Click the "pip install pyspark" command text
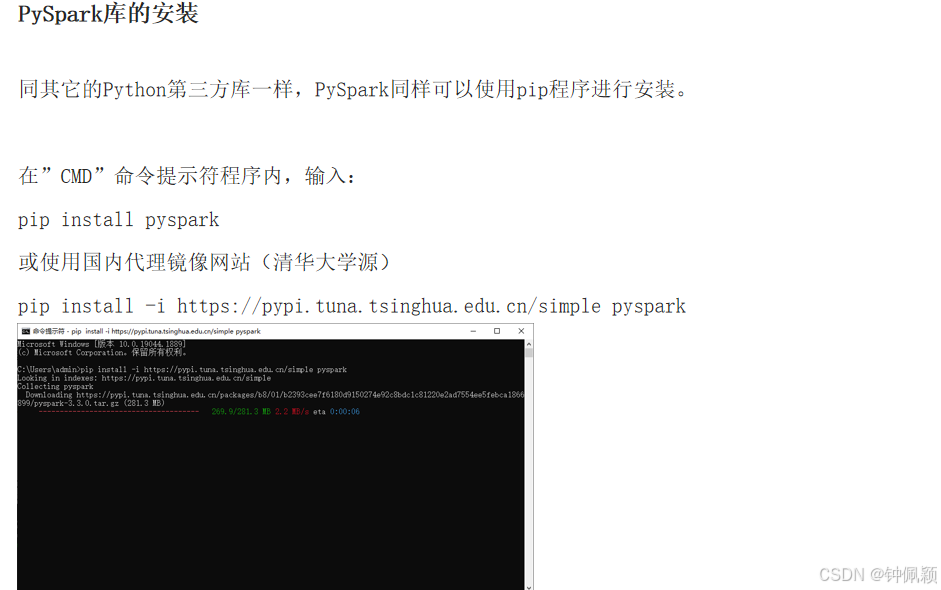This screenshot has width=941, height=590. tap(118, 220)
